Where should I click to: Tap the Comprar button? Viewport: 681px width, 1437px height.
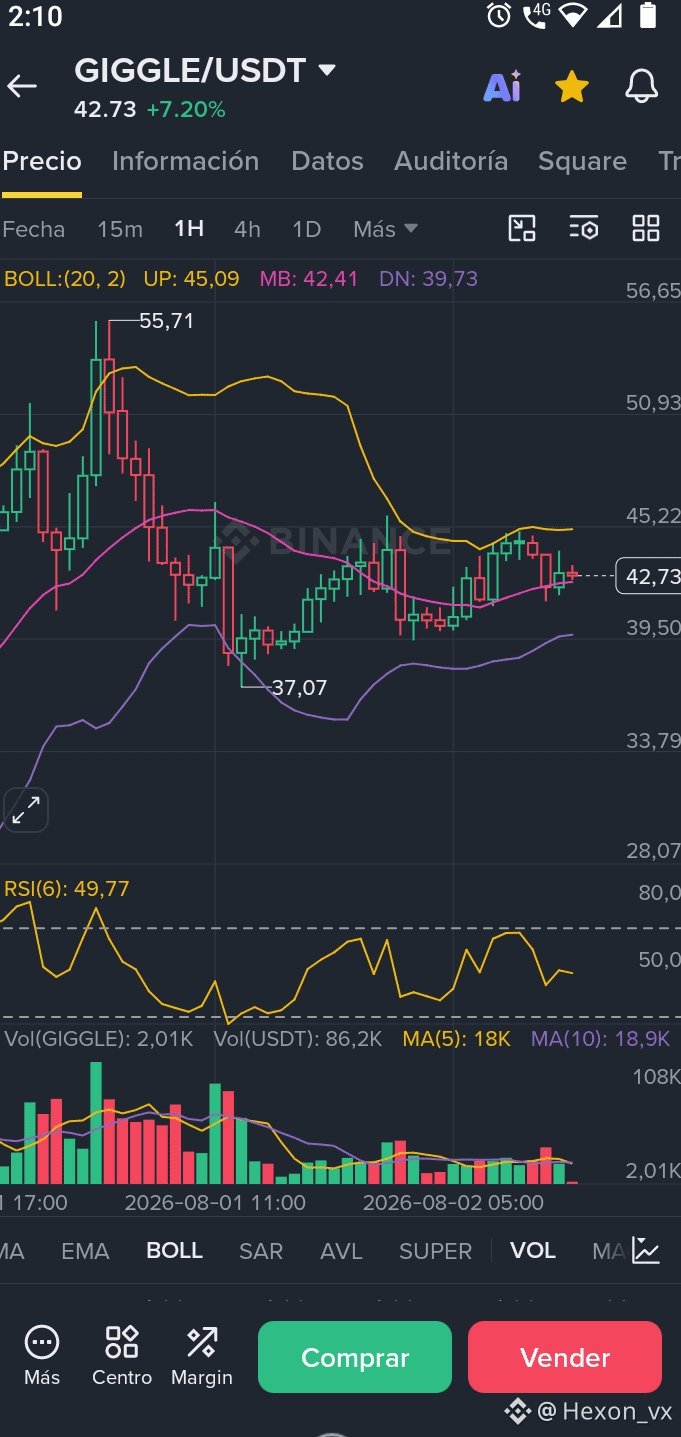coord(355,1357)
